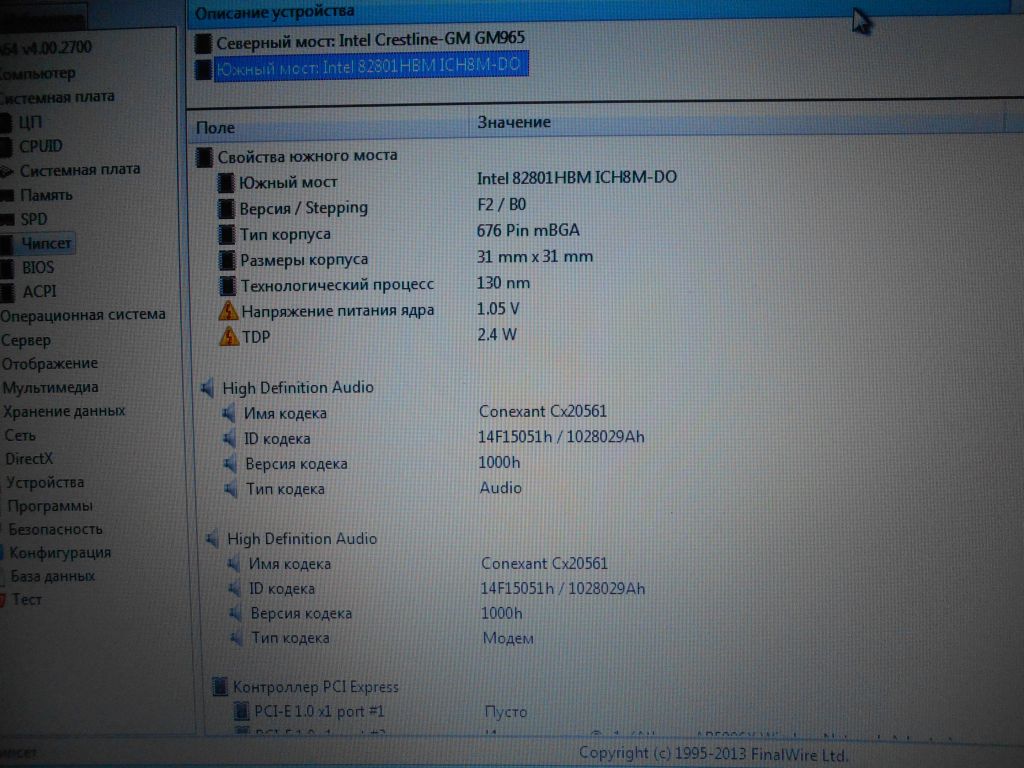The width and height of the screenshot is (1024, 768).
Task: Select the Чипсет sidebar item
Action: [x=46, y=243]
